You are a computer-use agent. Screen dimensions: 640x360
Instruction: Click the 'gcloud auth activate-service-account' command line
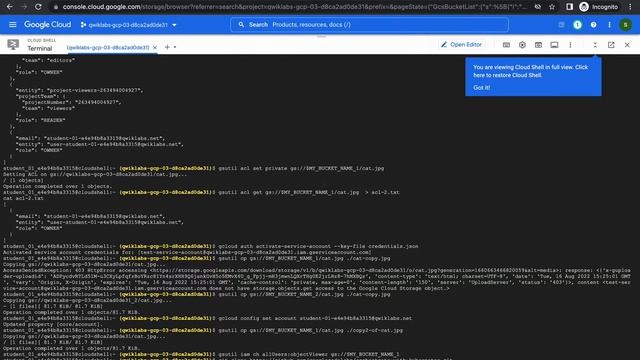point(211,246)
